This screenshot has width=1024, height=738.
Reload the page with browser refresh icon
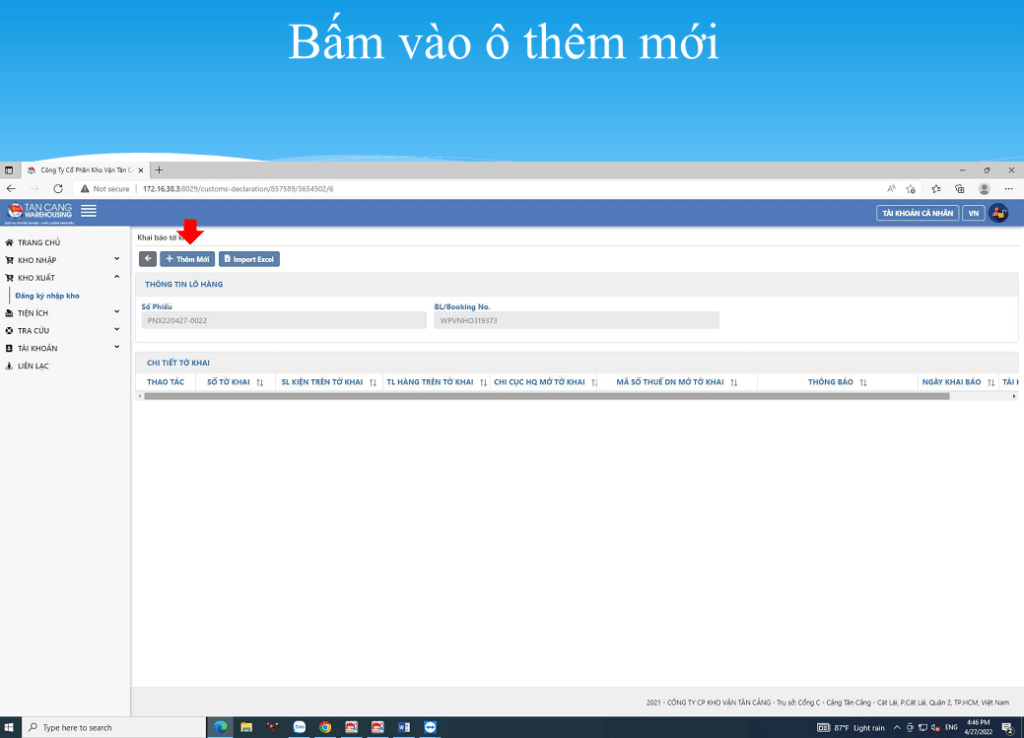(x=58, y=188)
